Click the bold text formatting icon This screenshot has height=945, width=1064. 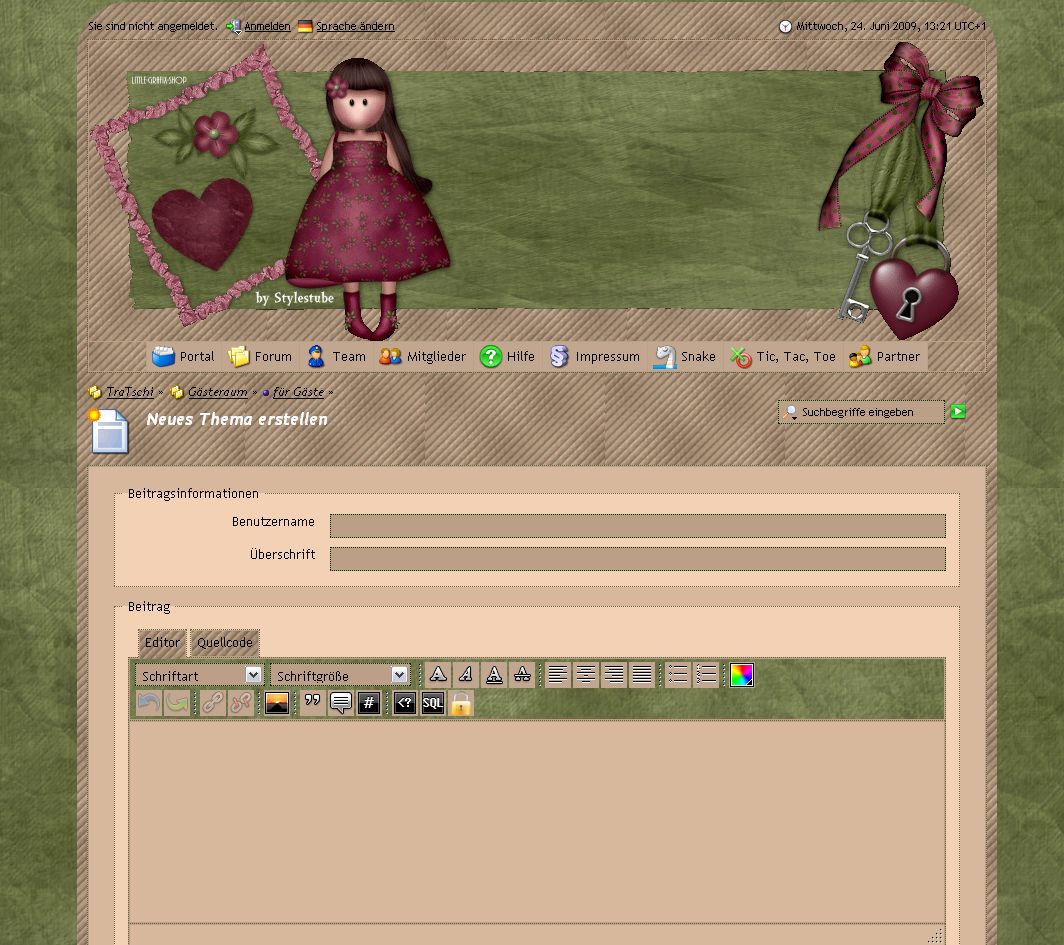pyautogui.click(x=438, y=675)
